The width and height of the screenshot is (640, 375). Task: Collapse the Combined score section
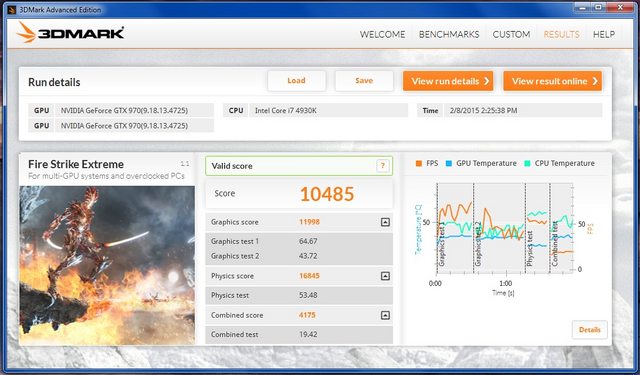385,315
